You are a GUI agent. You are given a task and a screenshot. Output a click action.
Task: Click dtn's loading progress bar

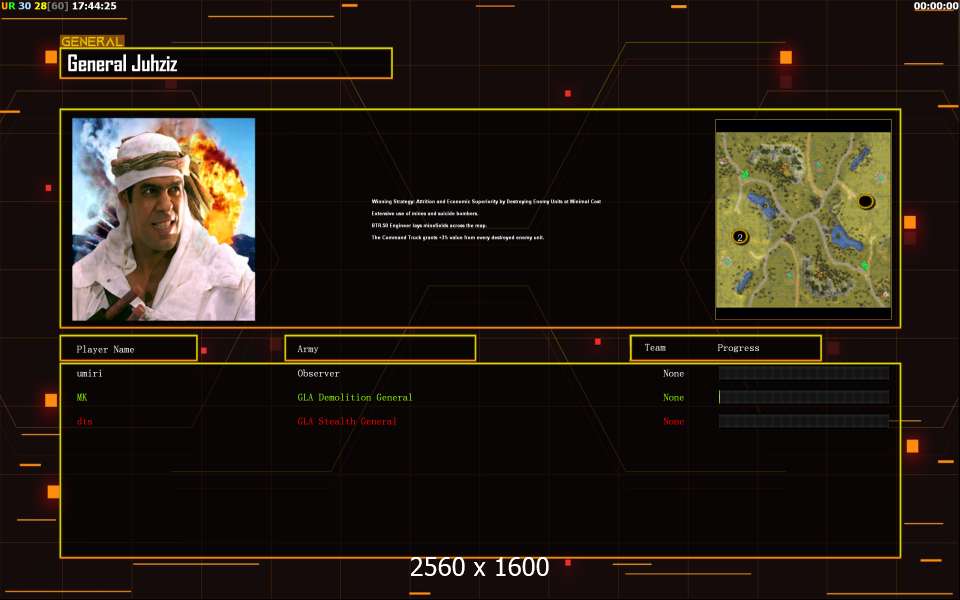[x=804, y=421]
